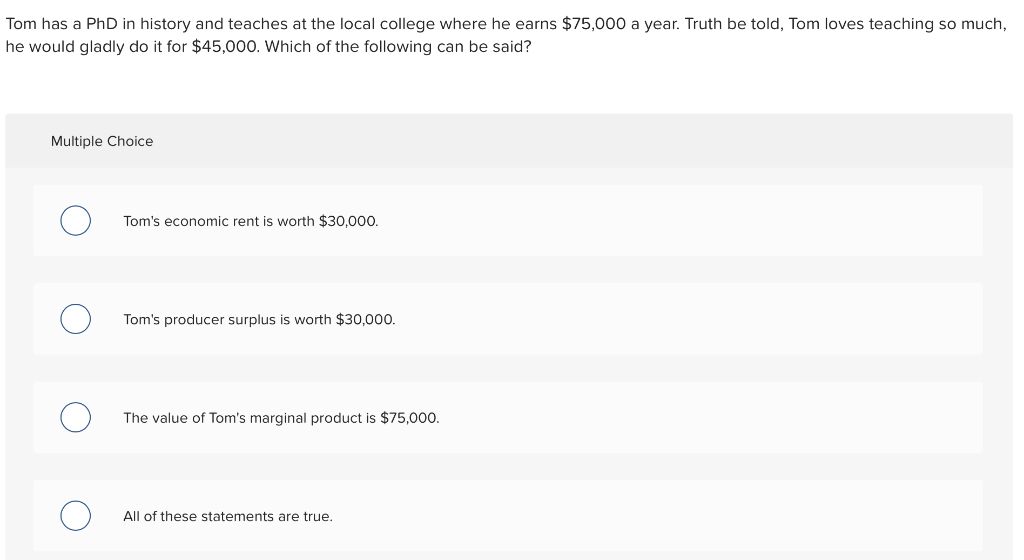The width and height of the screenshot is (1024, 560).
Task: Click "$30,000" in the producer surplus option
Action: click(365, 319)
